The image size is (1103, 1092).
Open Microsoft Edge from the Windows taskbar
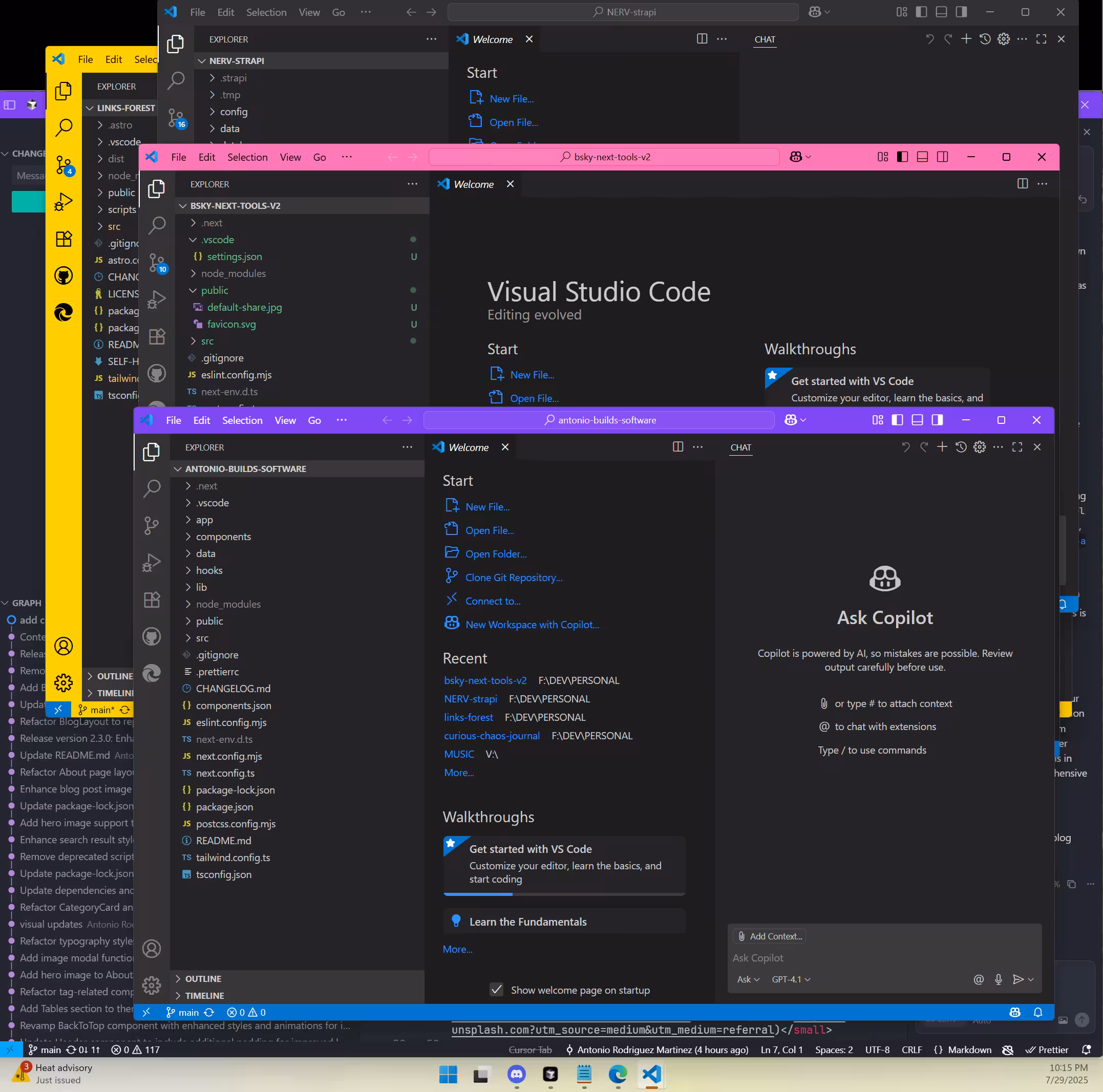pyautogui.click(x=618, y=1075)
